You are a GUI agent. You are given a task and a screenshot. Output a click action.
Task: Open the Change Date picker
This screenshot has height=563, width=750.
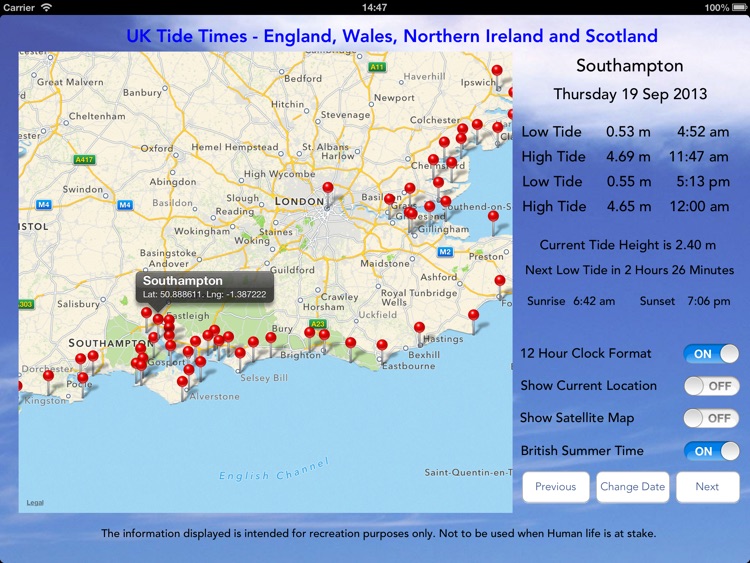(632, 487)
